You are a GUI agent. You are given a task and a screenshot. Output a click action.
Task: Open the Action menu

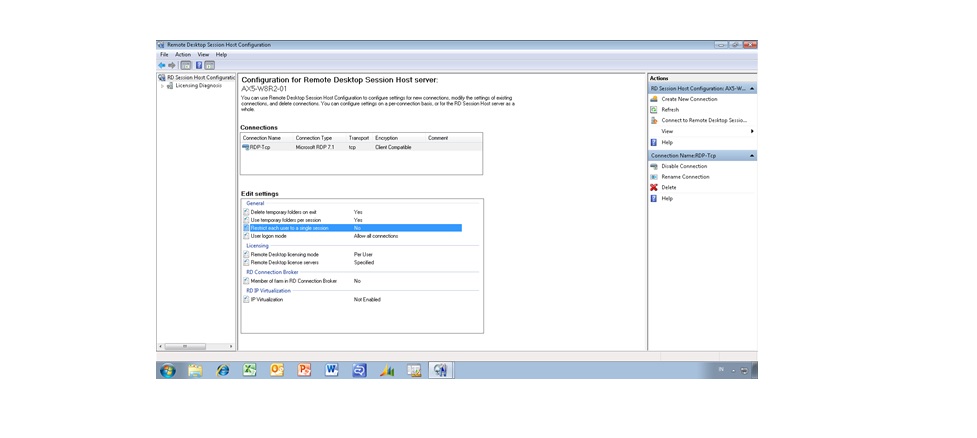183,55
